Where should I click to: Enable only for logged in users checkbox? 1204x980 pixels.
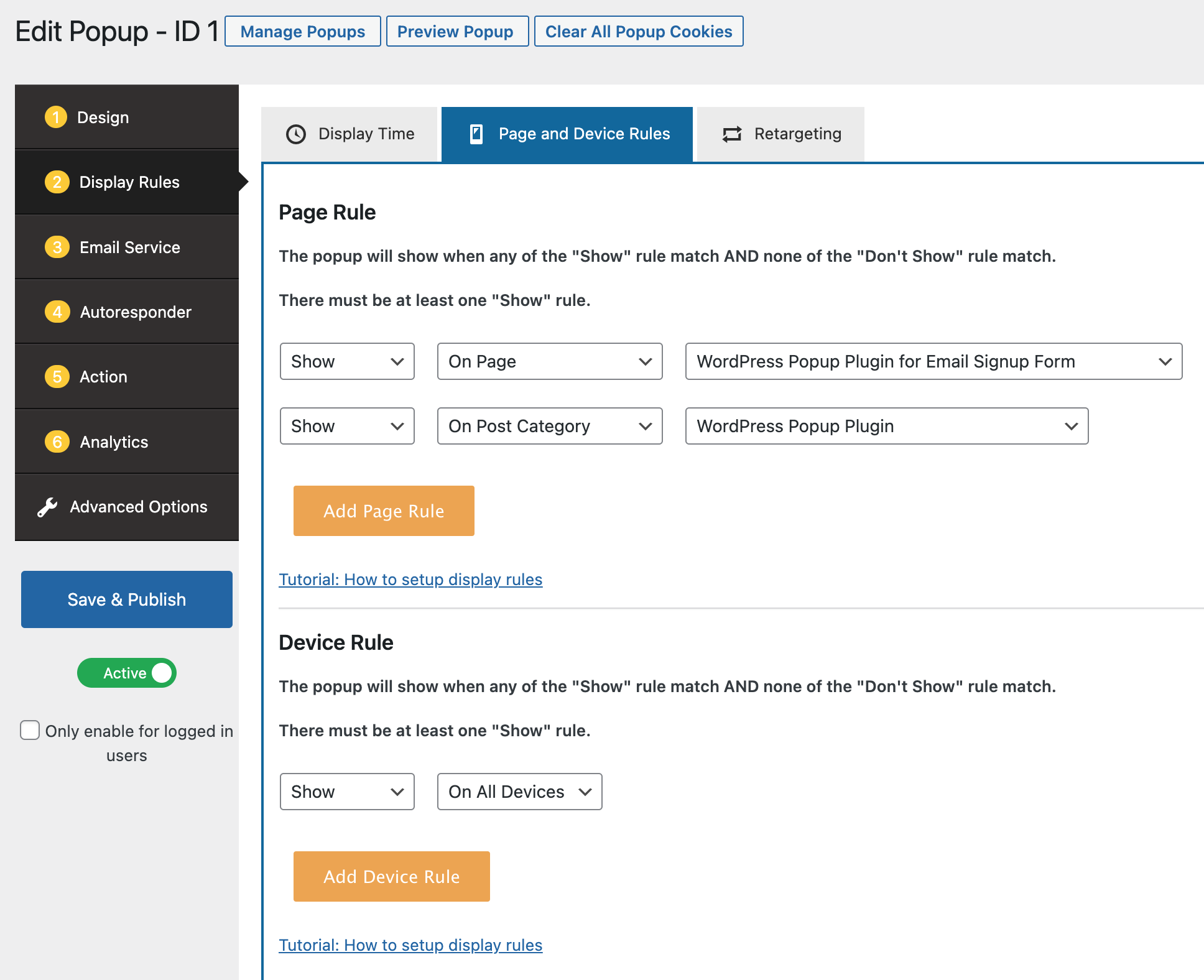point(30,730)
